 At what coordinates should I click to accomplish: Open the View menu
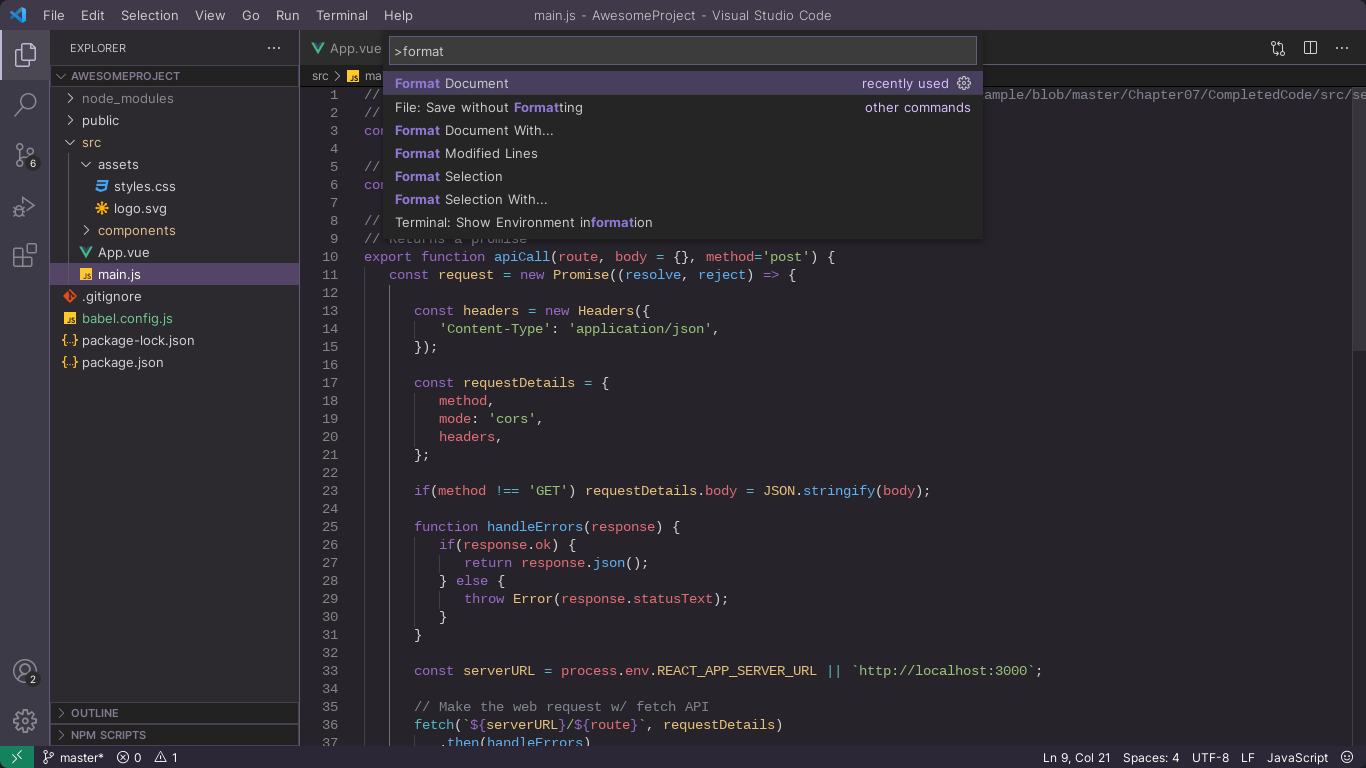tap(210, 15)
